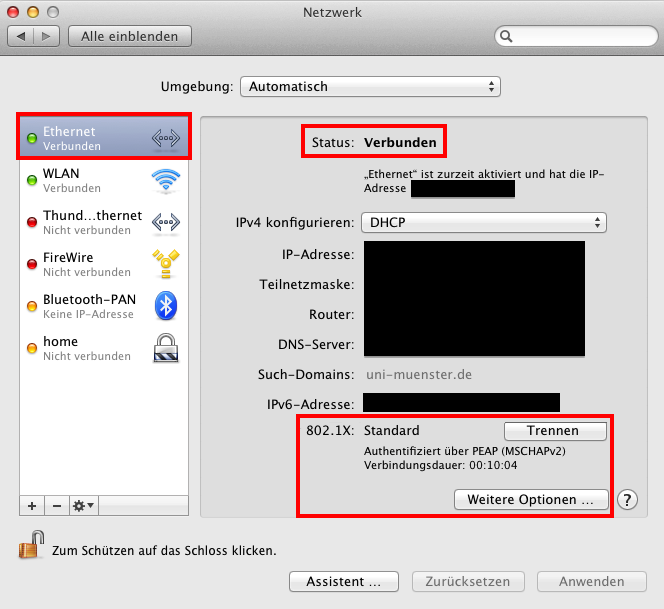Click the Ethernet arrows icon in sidebar
Image resolution: width=664 pixels, height=609 pixels.
pos(165,138)
